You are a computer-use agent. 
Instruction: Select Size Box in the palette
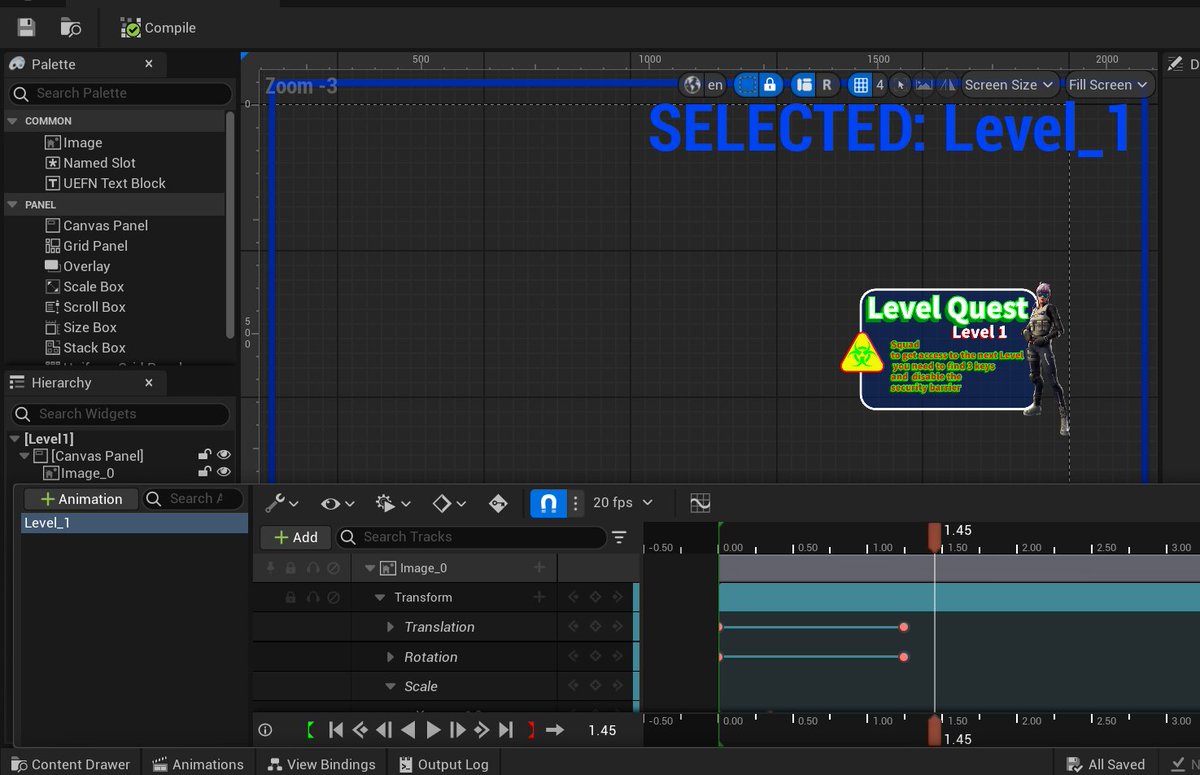pyautogui.click(x=81, y=327)
